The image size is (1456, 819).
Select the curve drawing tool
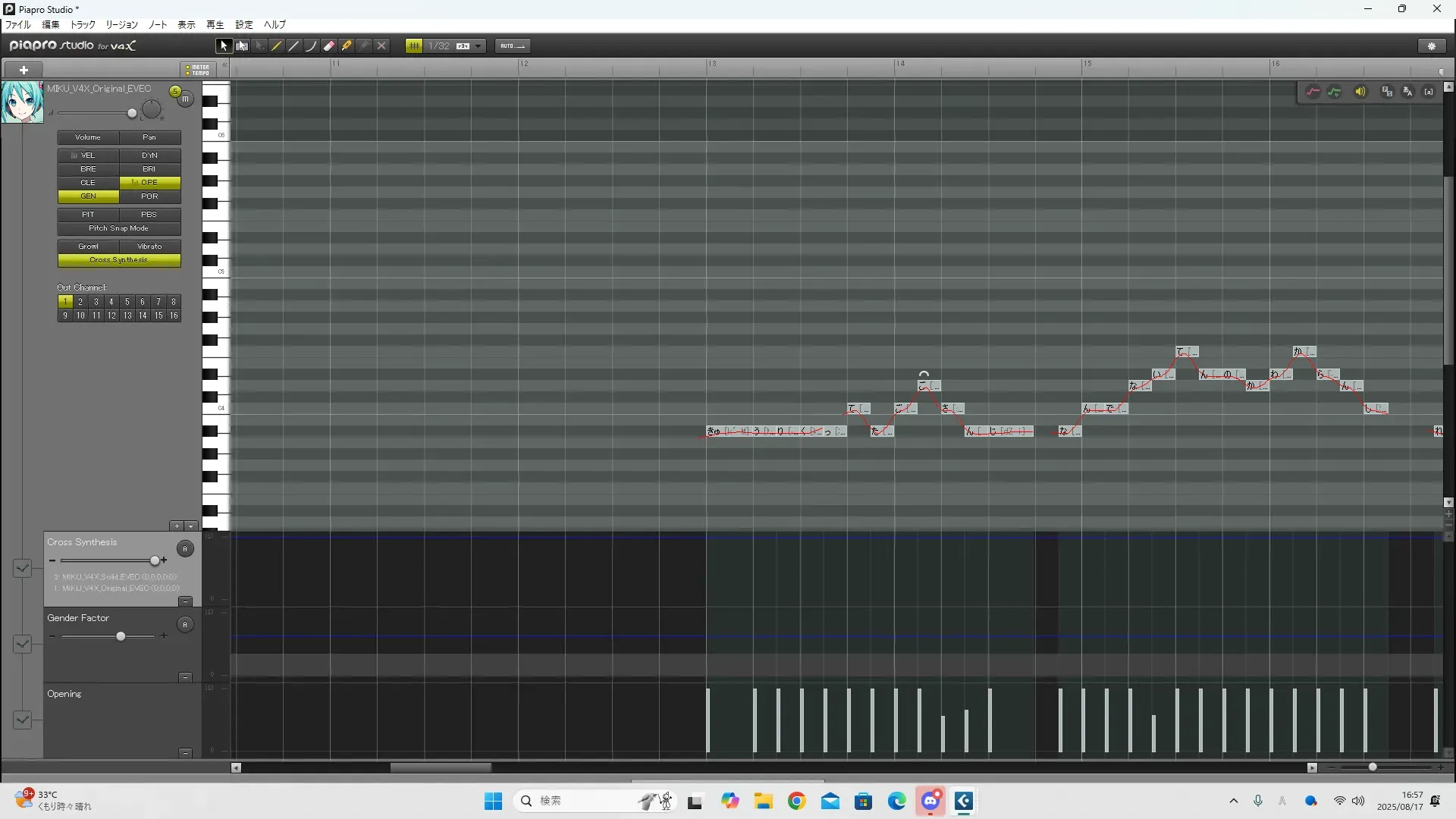click(311, 46)
